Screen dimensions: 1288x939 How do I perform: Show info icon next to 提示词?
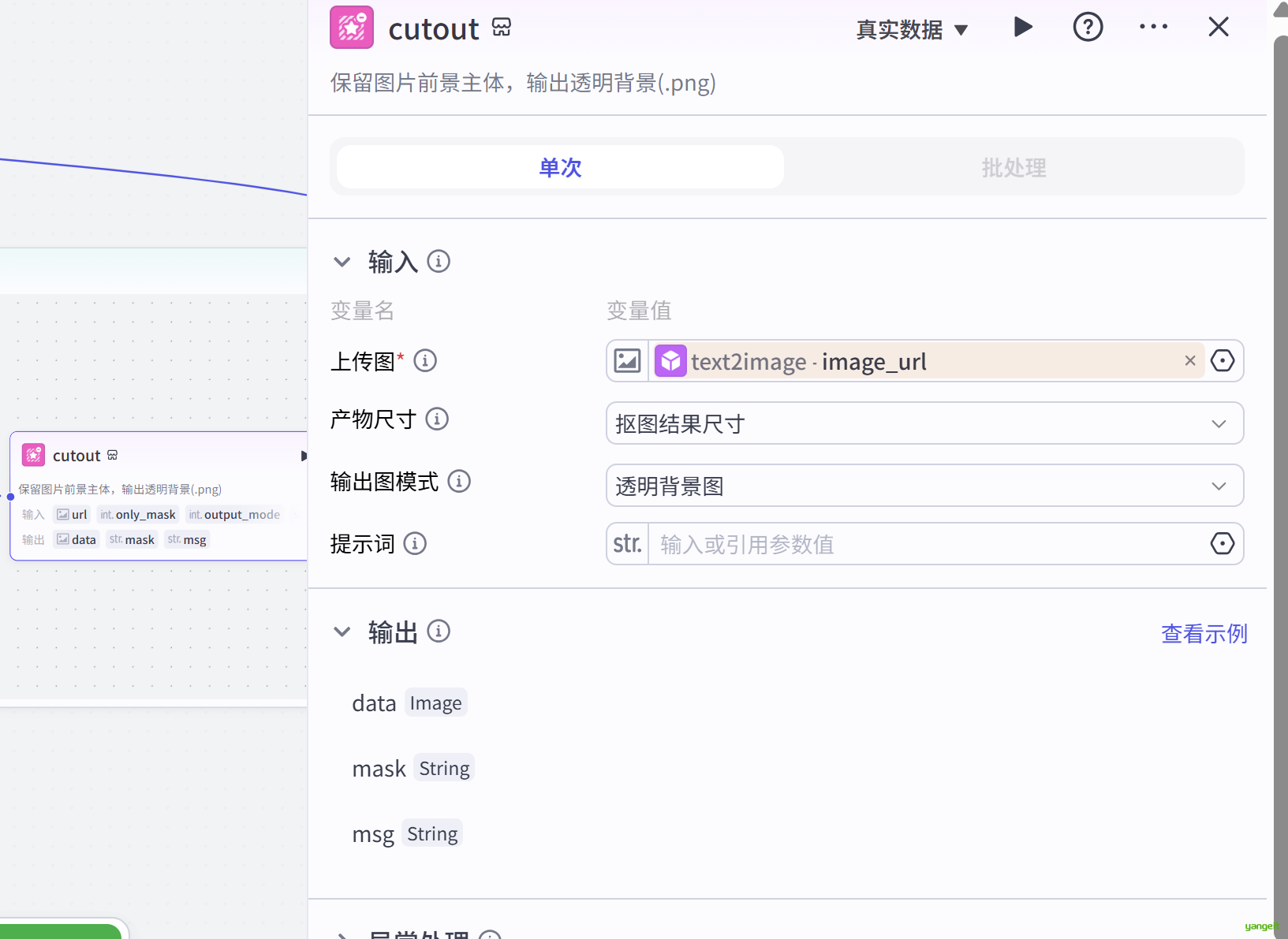[x=415, y=543]
